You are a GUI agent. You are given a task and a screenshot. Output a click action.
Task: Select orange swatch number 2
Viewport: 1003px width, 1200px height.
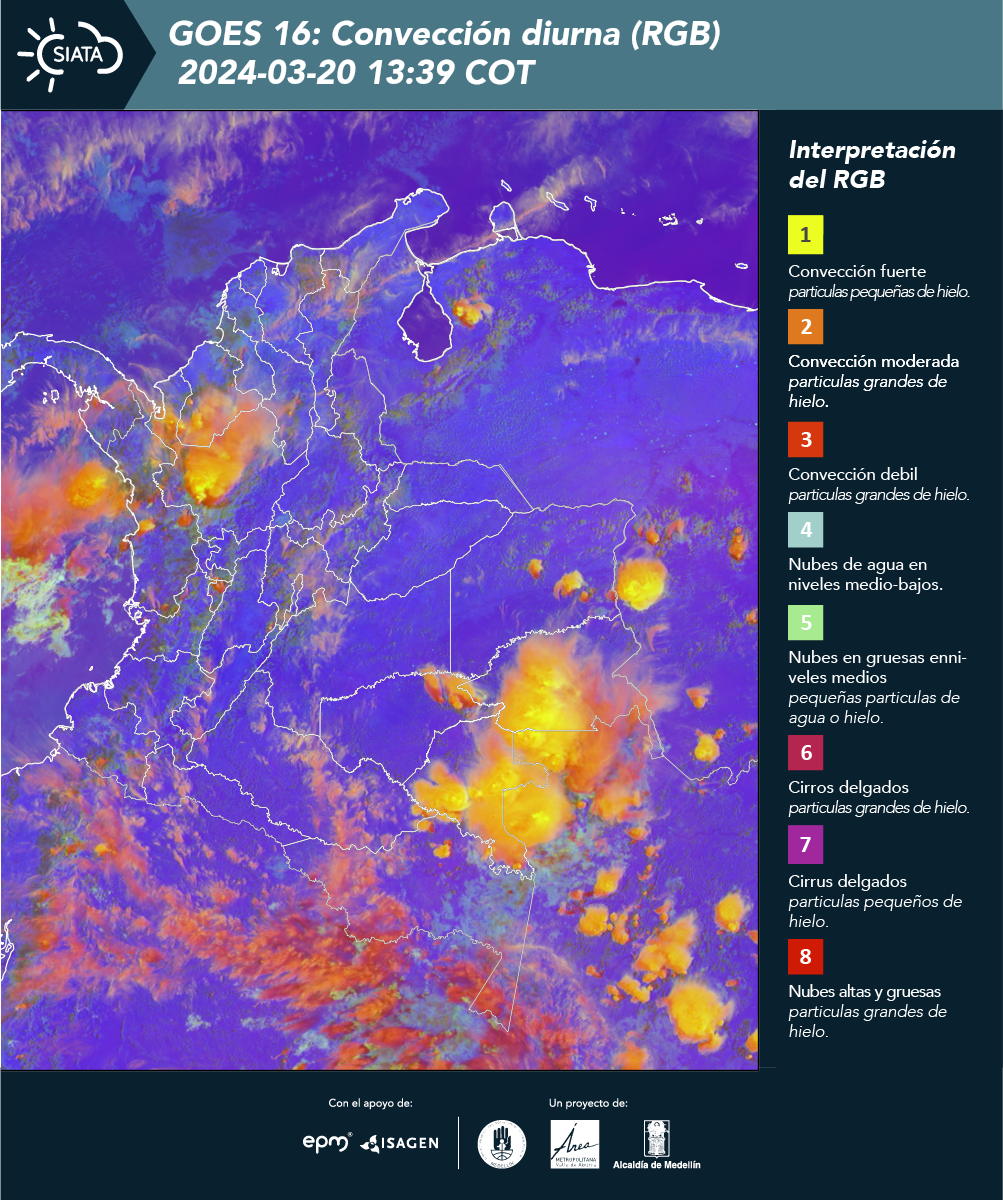pos(806,326)
